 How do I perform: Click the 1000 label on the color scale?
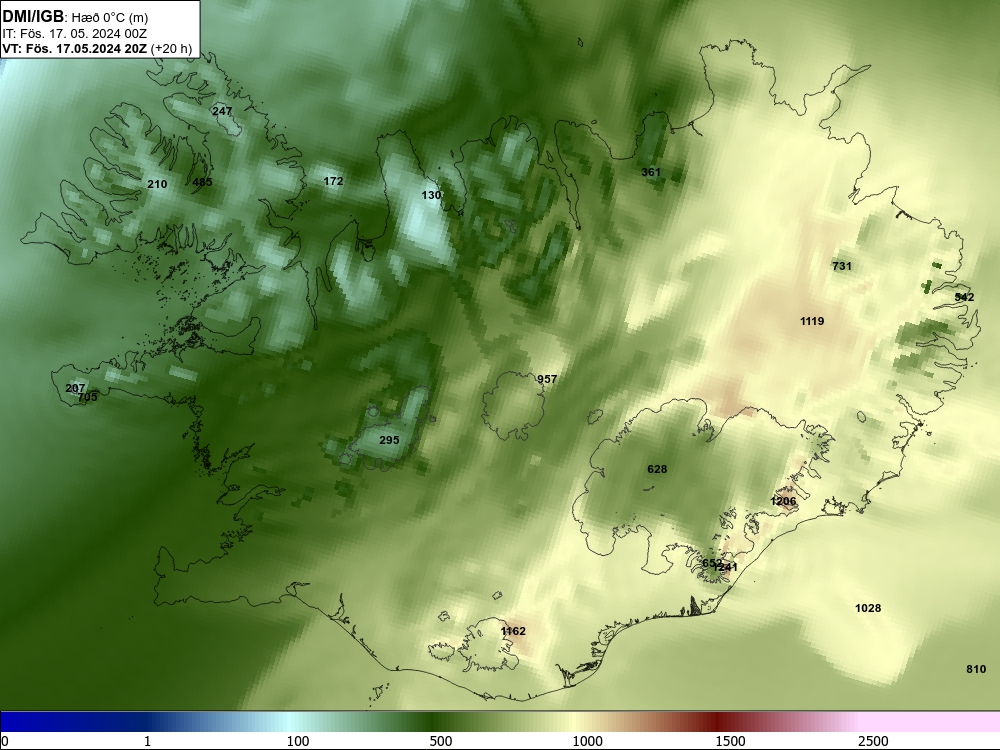(x=587, y=741)
